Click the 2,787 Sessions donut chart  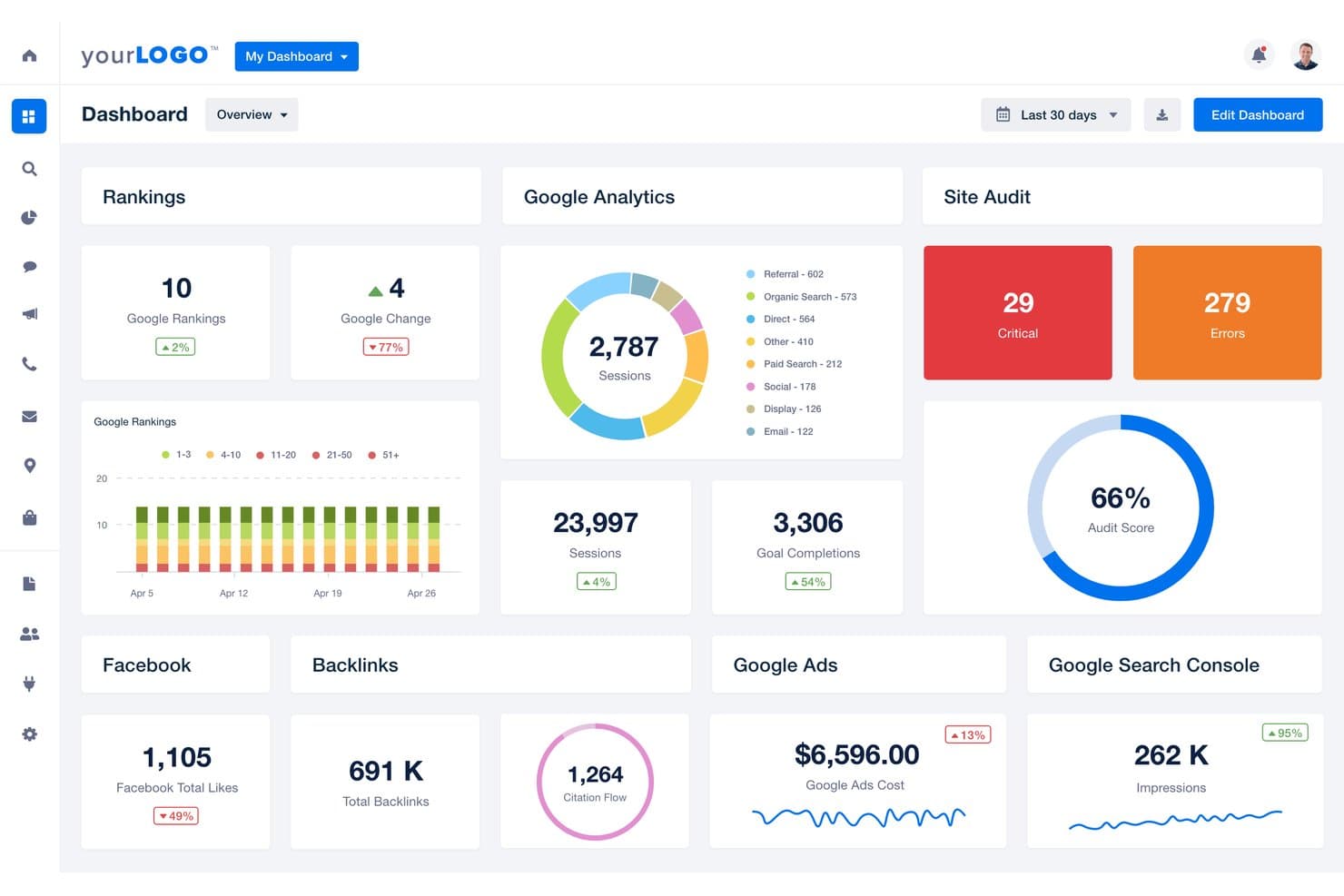pos(625,356)
